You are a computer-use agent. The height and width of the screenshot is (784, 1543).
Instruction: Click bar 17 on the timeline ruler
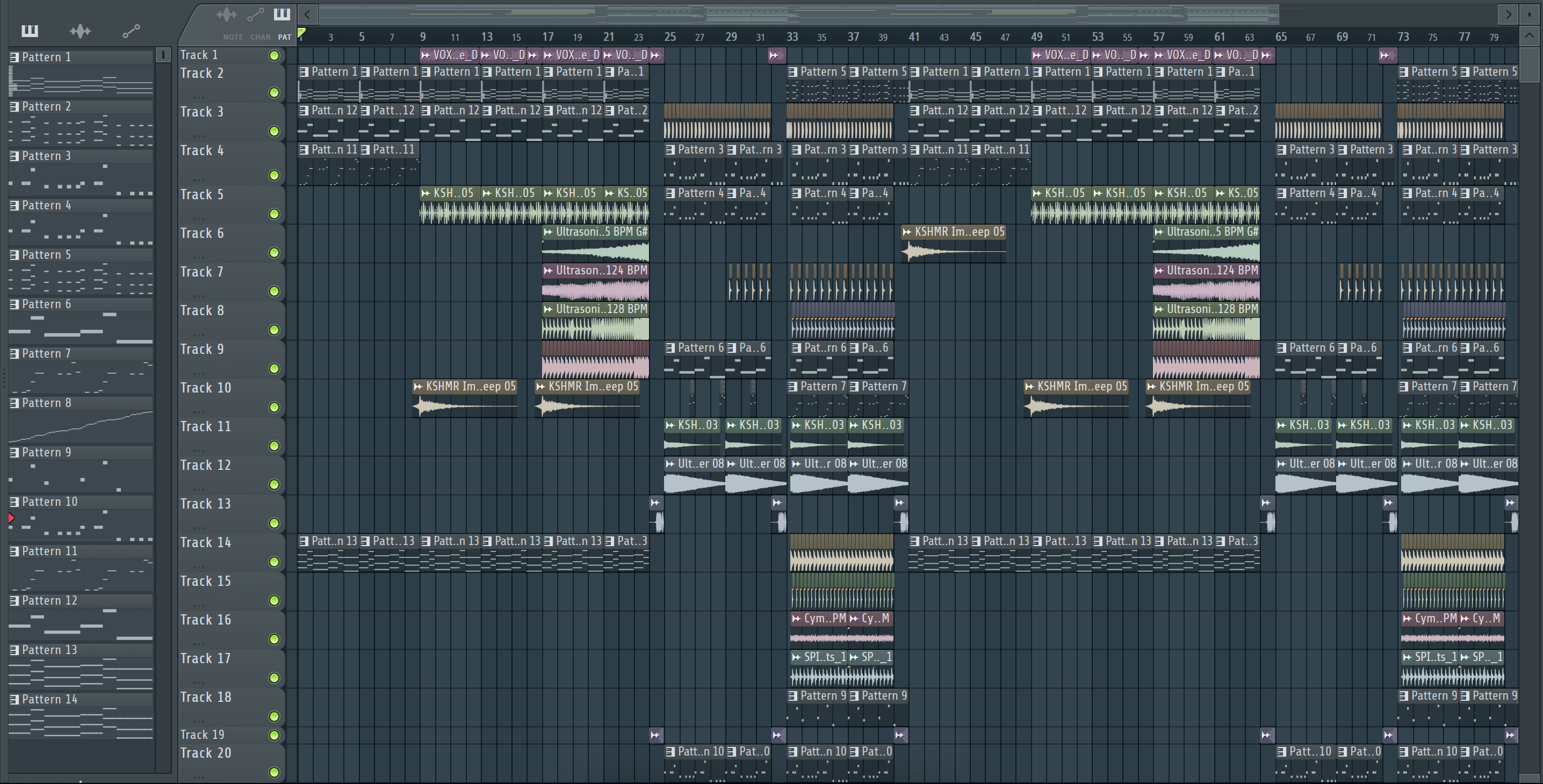tap(547, 37)
